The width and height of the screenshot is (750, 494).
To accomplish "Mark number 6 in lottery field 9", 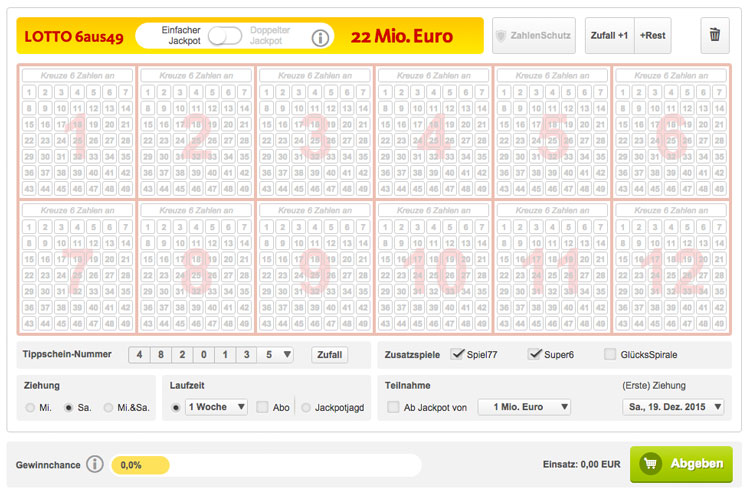I will click(x=347, y=227).
